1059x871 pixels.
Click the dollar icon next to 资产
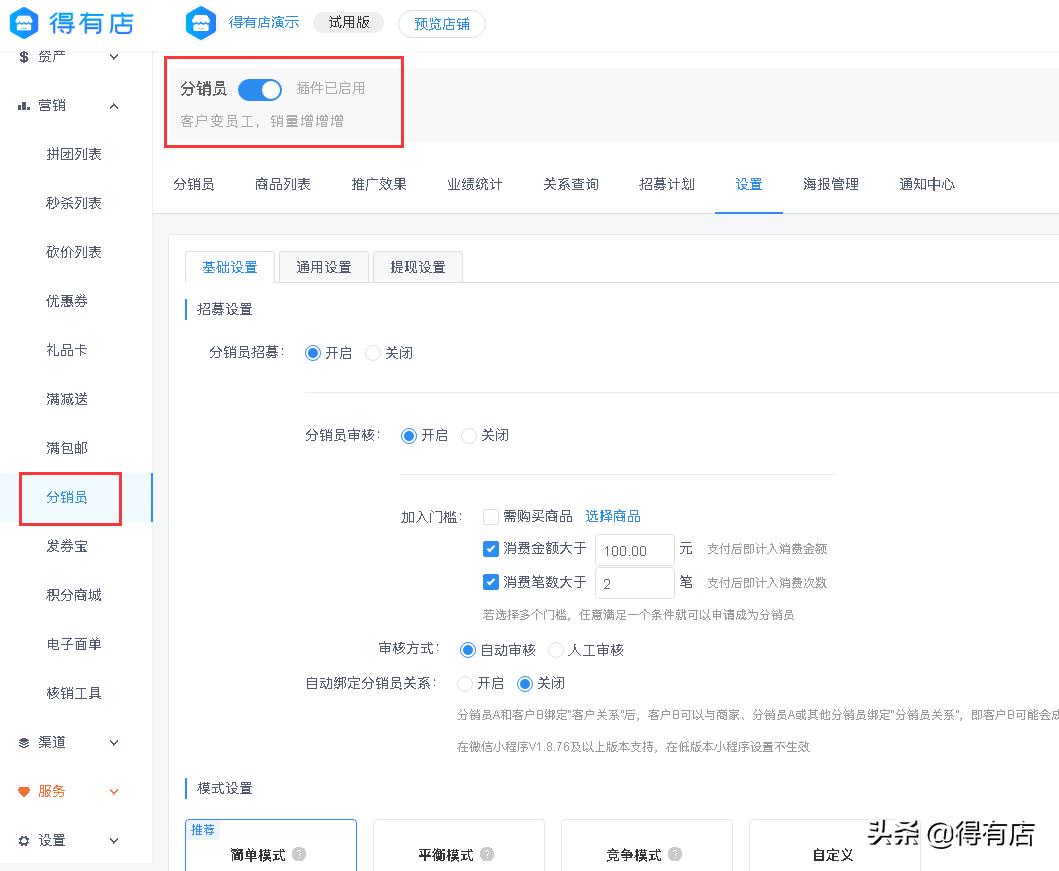pos(25,57)
